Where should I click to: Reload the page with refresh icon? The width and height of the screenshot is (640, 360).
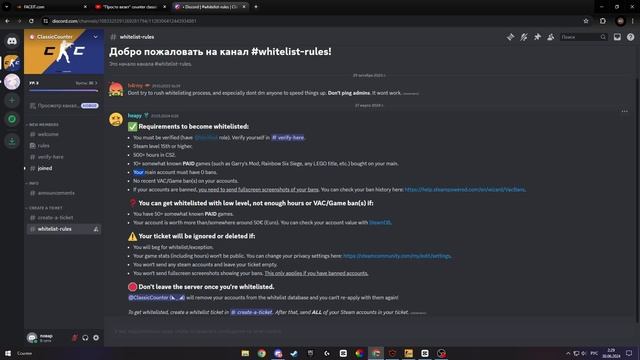click(x=31, y=21)
